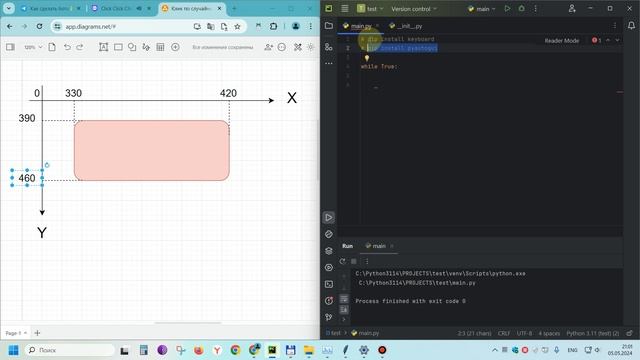Open the browser profile avatar
Viewport: 640px width, 360px height.
[296, 27]
